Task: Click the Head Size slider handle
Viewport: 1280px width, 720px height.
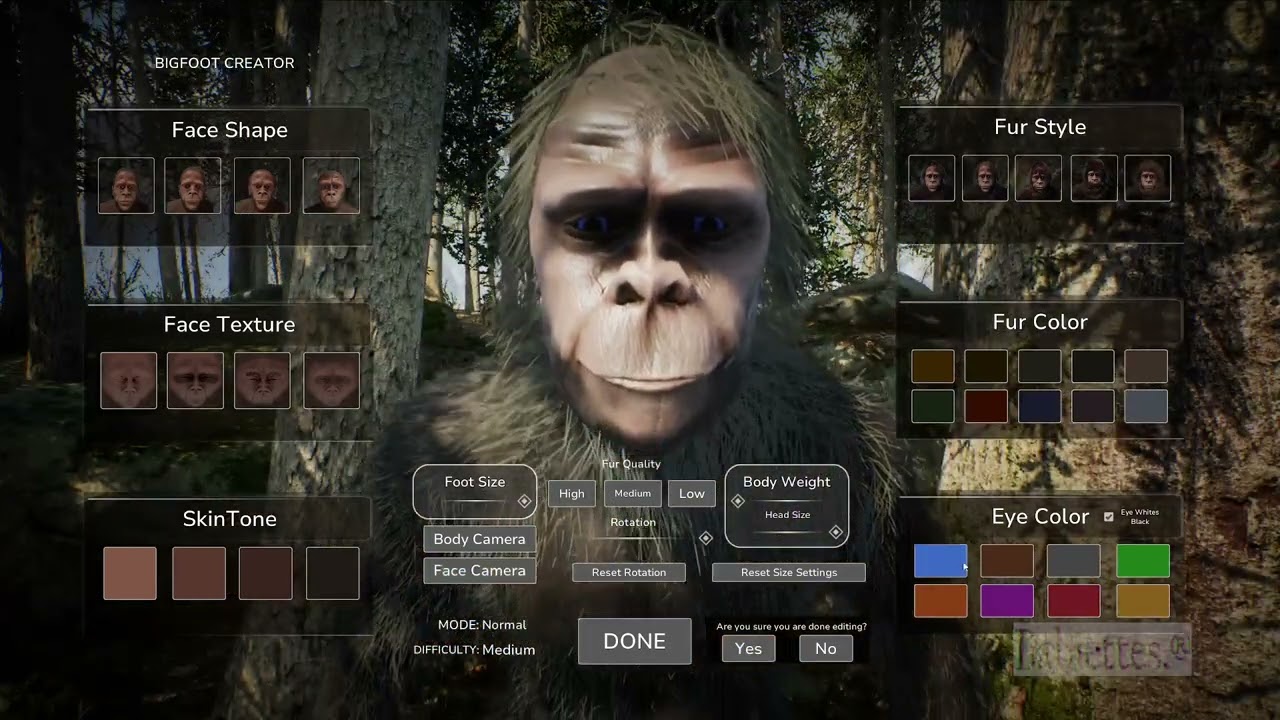Action: (836, 532)
